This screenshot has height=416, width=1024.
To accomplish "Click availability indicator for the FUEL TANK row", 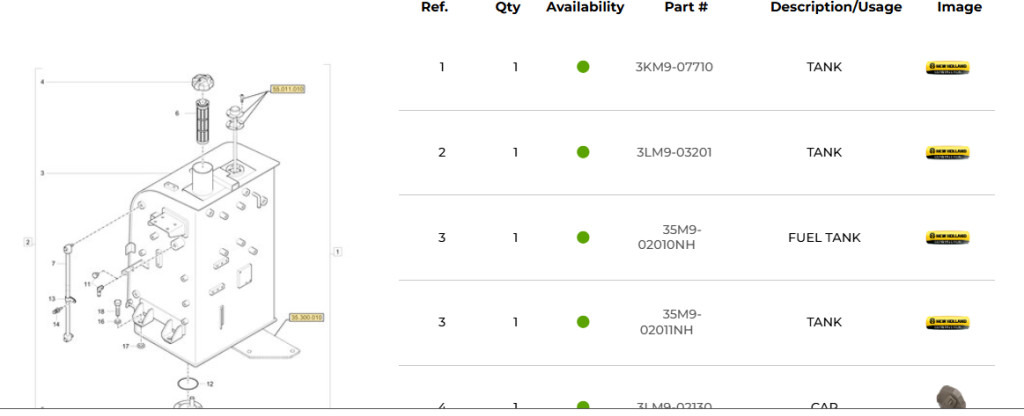I will [x=583, y=238].
